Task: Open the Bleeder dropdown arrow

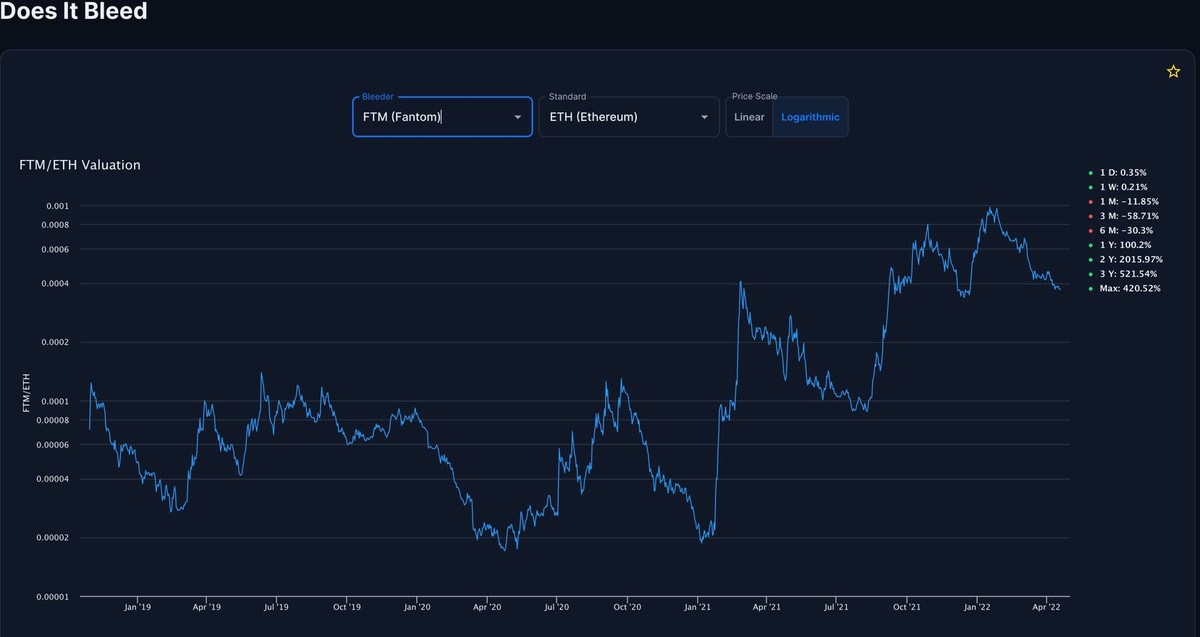Action: [x=517, y=117]
